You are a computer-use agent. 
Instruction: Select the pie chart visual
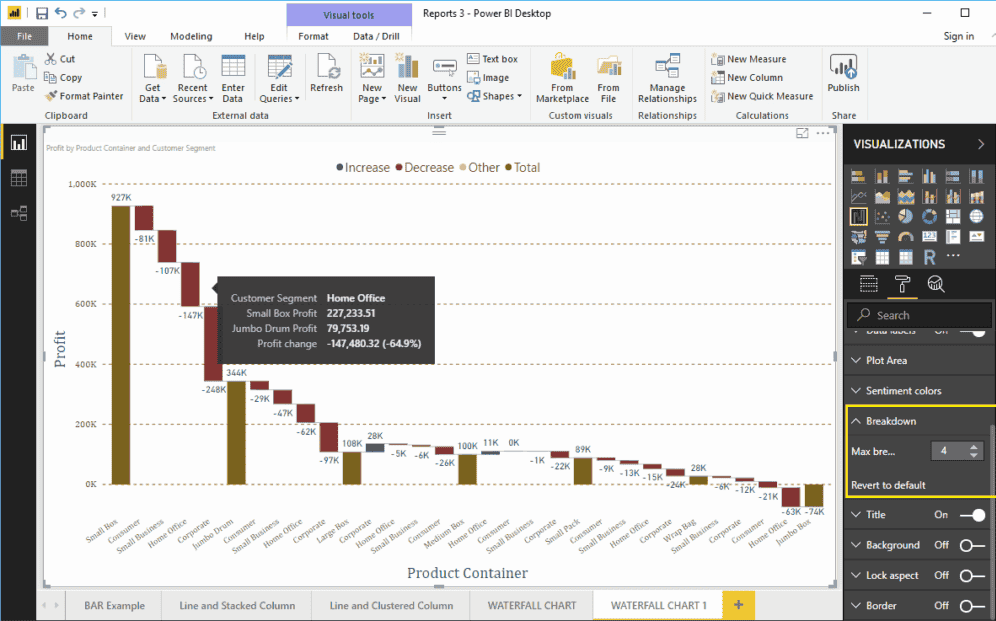[906, 217]
